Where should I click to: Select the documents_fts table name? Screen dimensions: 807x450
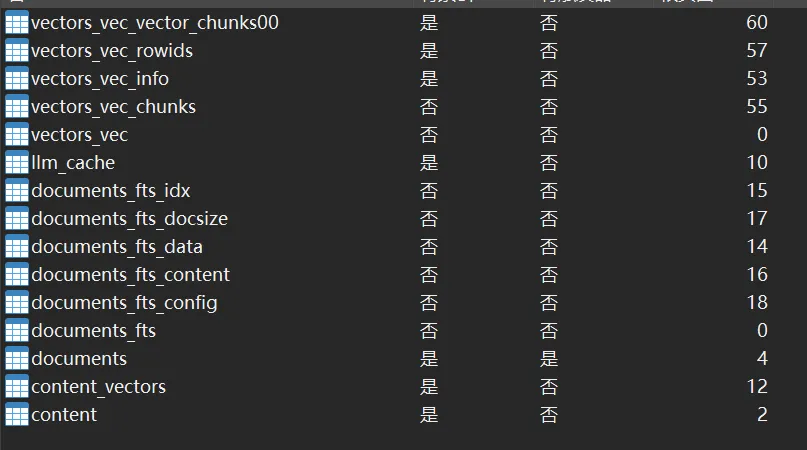(x=93, y=331)
